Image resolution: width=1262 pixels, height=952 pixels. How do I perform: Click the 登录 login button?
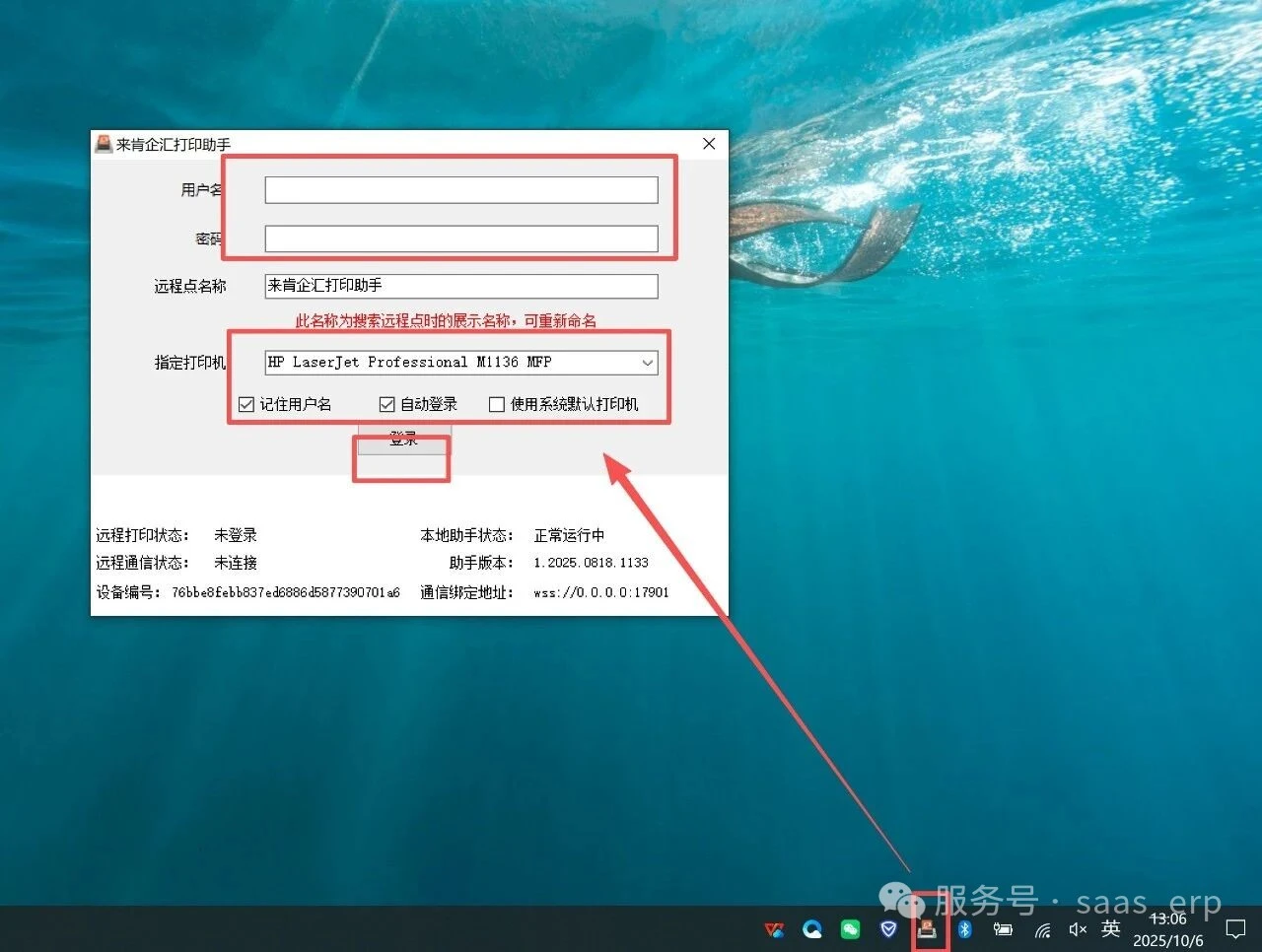403,441
